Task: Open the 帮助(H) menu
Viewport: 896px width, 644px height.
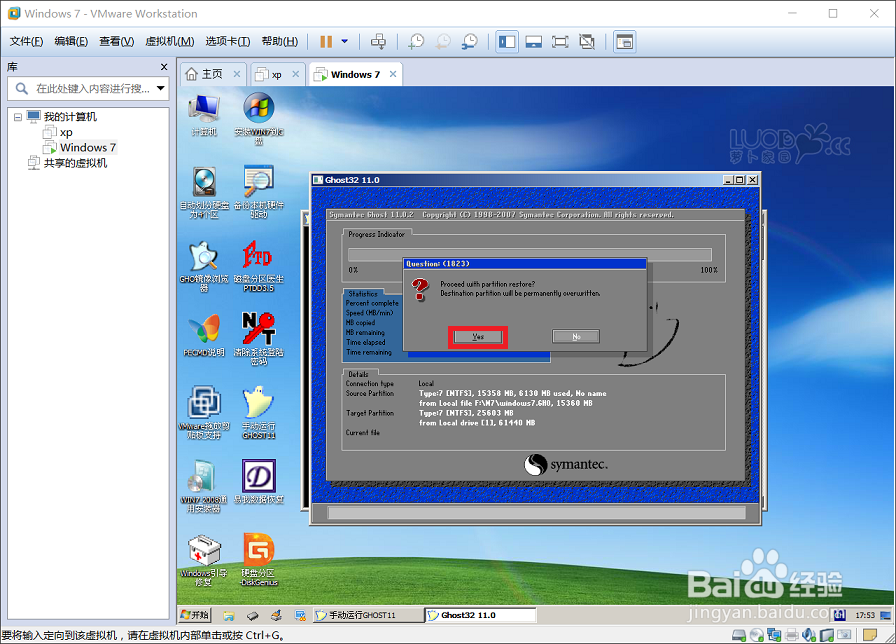Action: (x=279, y=41)
